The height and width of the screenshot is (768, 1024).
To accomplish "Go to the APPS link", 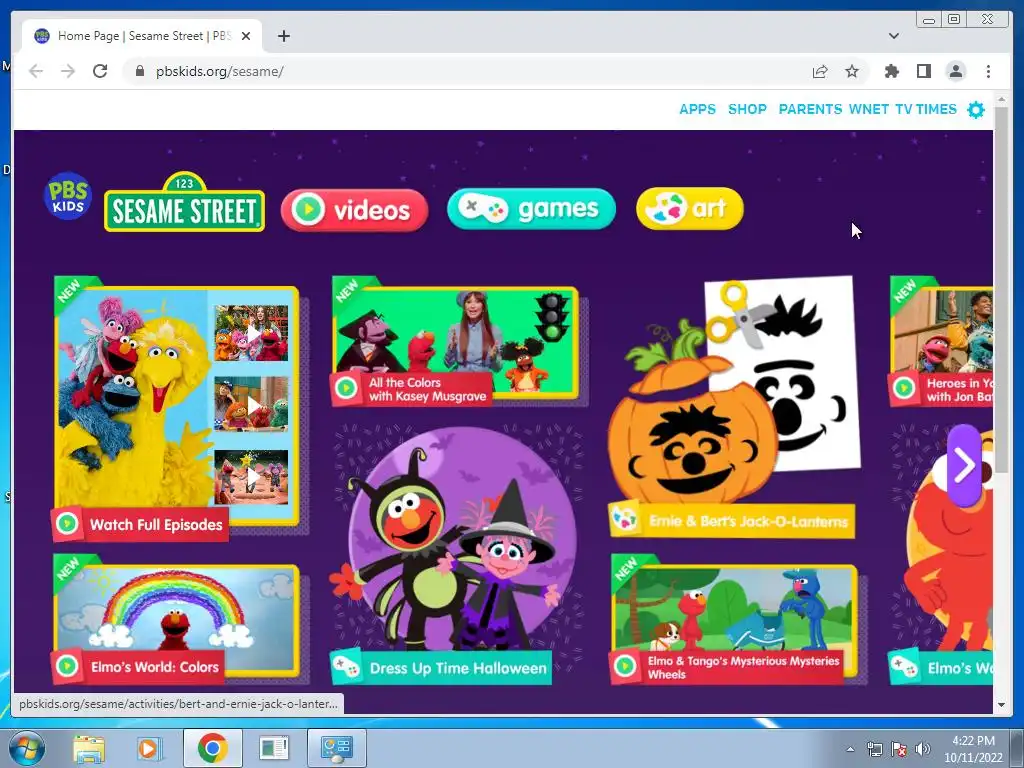I will coord(697,109).
